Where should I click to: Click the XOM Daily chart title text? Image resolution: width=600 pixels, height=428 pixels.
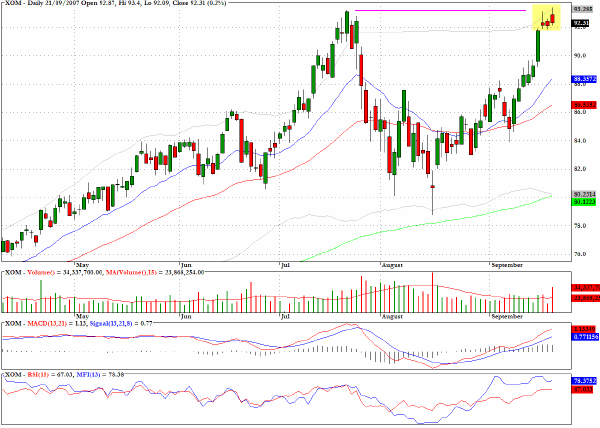(115, 3)
